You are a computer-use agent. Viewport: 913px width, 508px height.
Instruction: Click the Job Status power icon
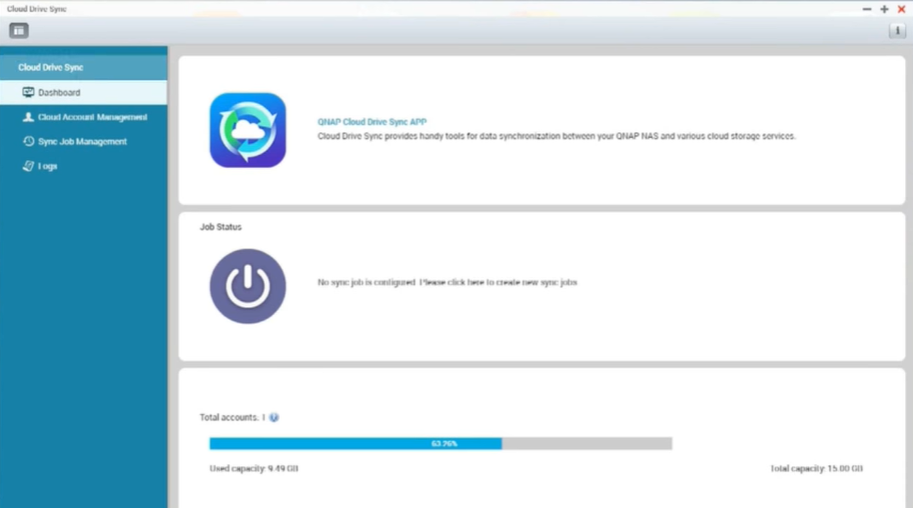coord(247,286)
